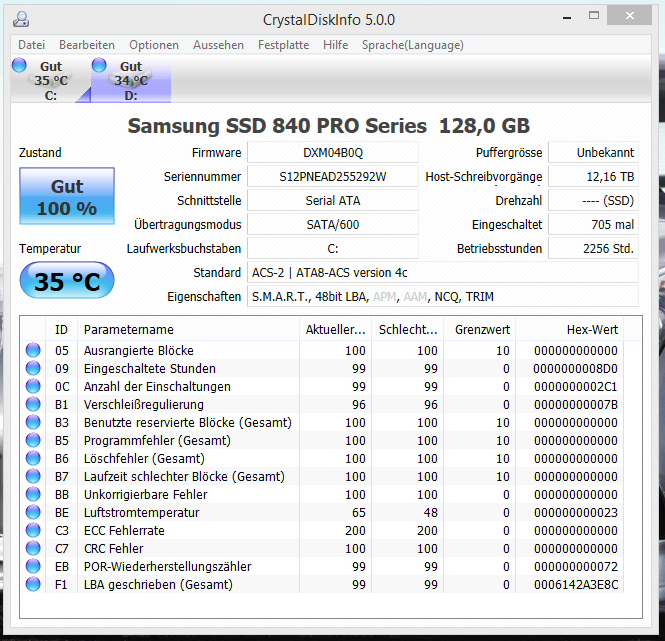Open the Hilfe menu
This screenshot has width=665, height=641.
[x=335, y=45]
